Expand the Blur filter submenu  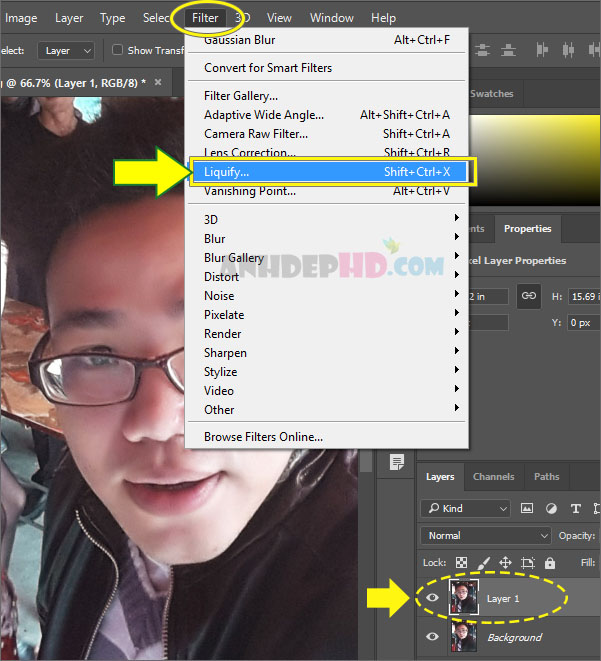pos(327,239)
